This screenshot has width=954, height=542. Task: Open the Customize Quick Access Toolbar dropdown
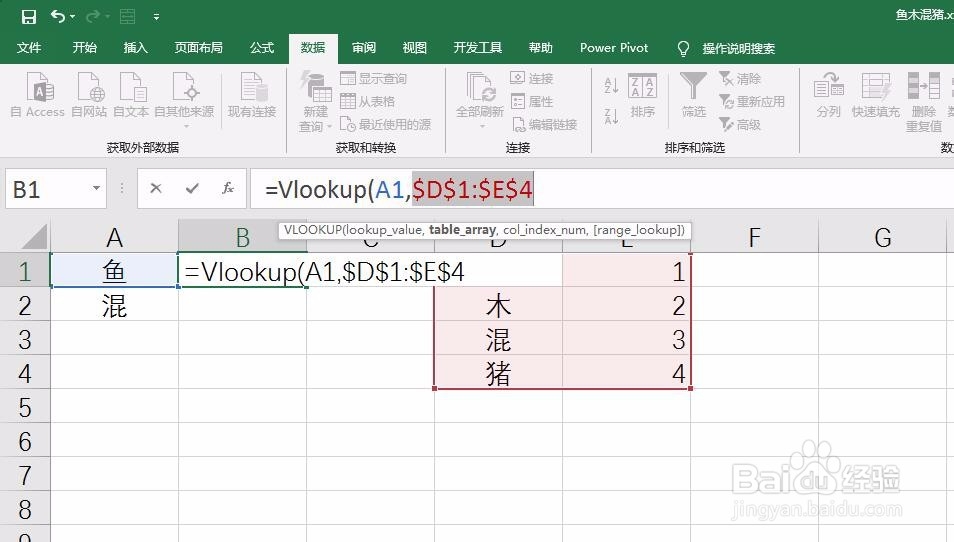(x=156, y=17)
